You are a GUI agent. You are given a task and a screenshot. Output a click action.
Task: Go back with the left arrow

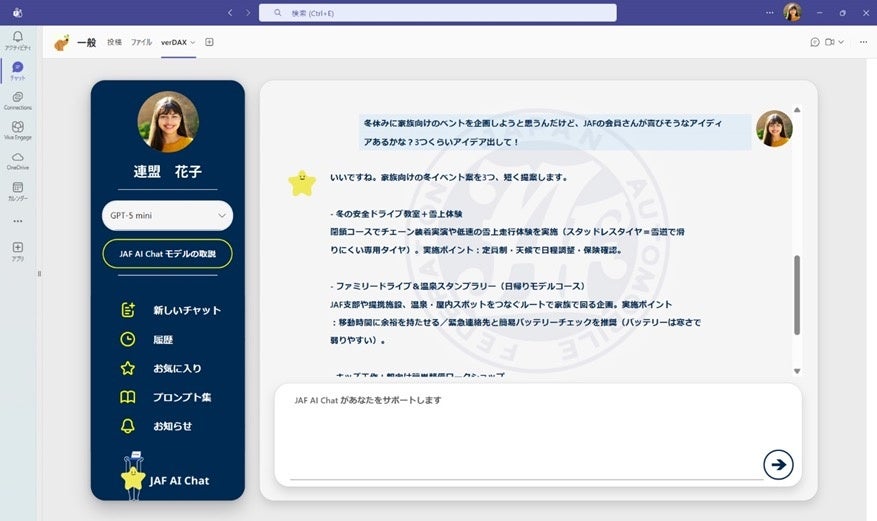click(230, 12)
